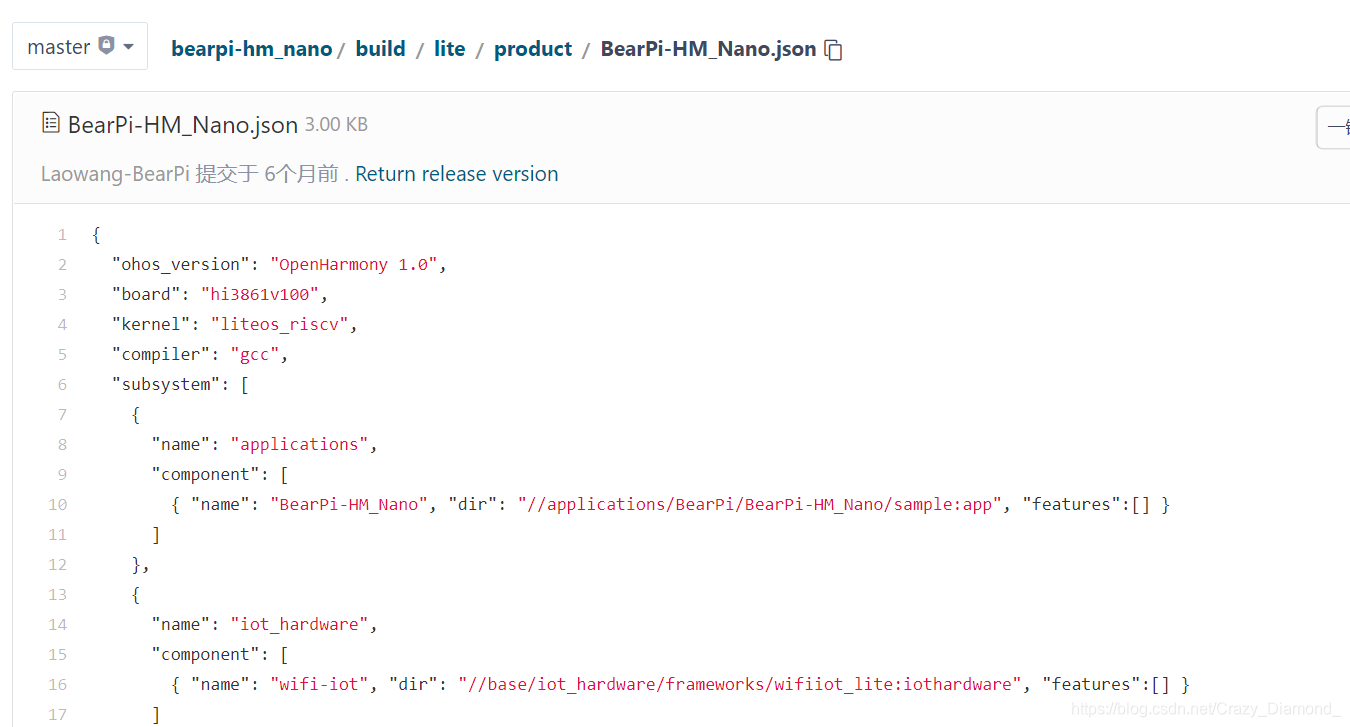The image size is (1350, 727).
Task: Click the "BearPi-HM_Nano" component name value
Action: [x=349, y=505]
